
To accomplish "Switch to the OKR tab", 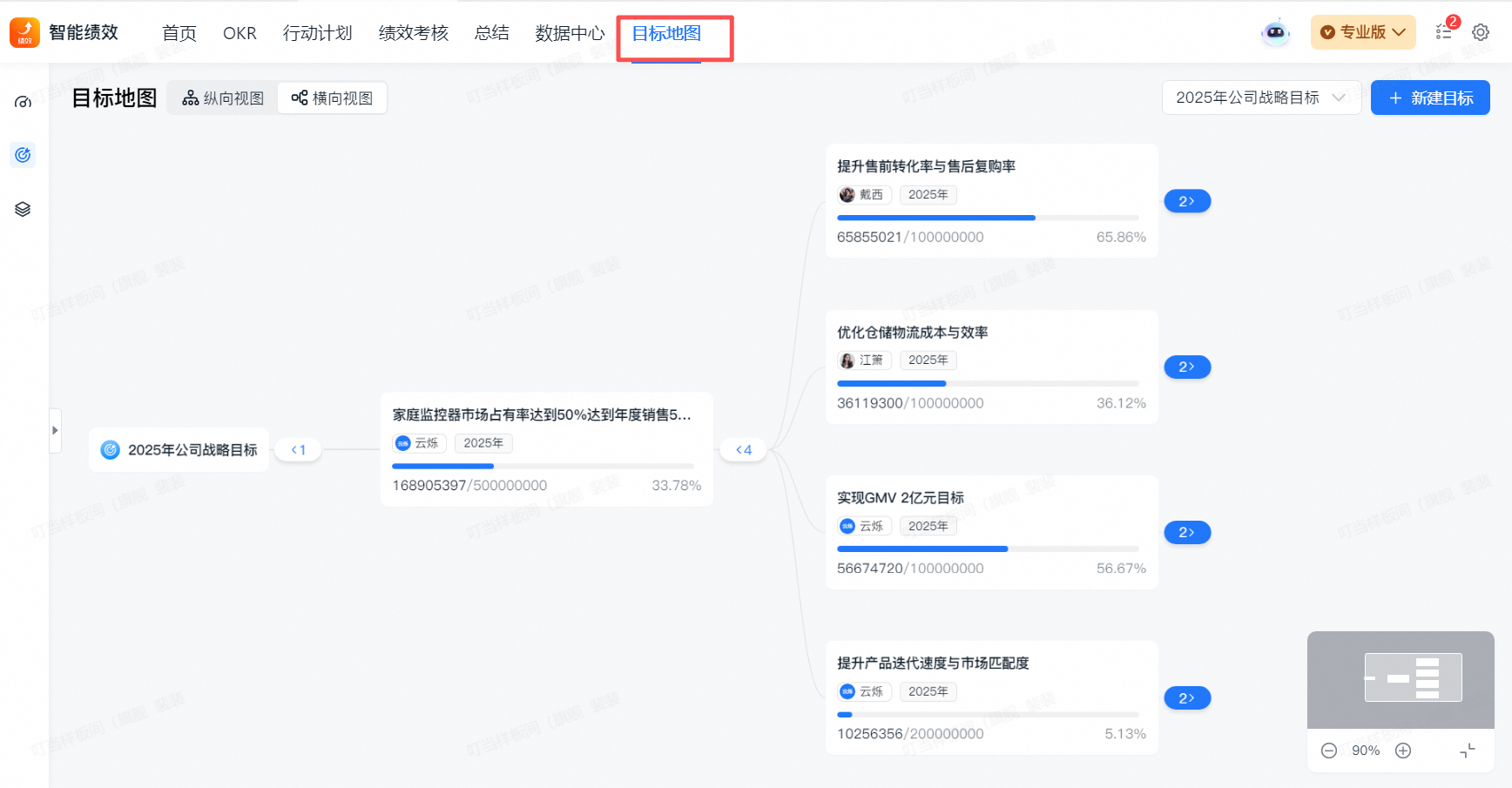I will tap(240, 33).
